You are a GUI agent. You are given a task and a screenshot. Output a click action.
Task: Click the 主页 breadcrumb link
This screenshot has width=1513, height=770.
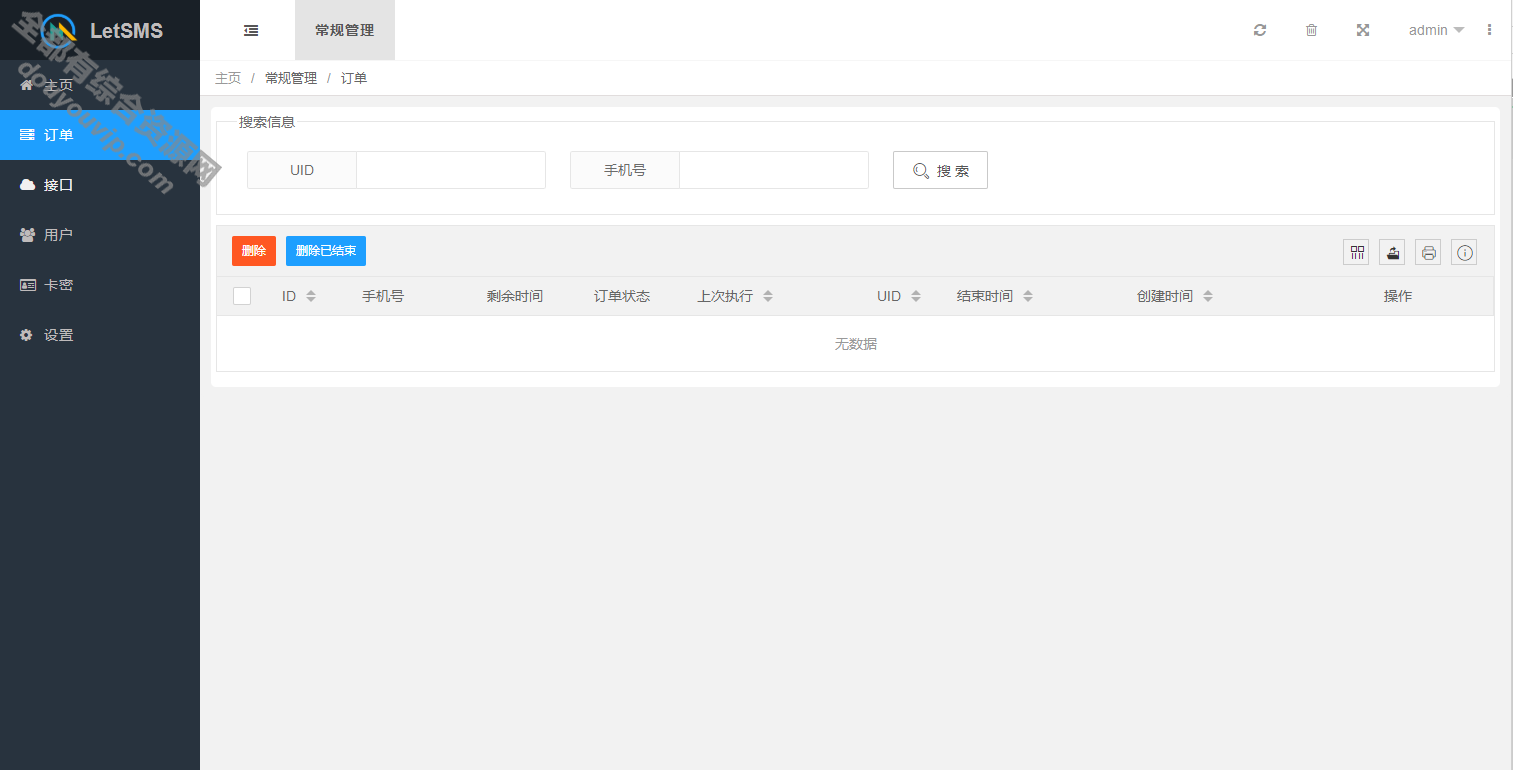coord(228,78)
